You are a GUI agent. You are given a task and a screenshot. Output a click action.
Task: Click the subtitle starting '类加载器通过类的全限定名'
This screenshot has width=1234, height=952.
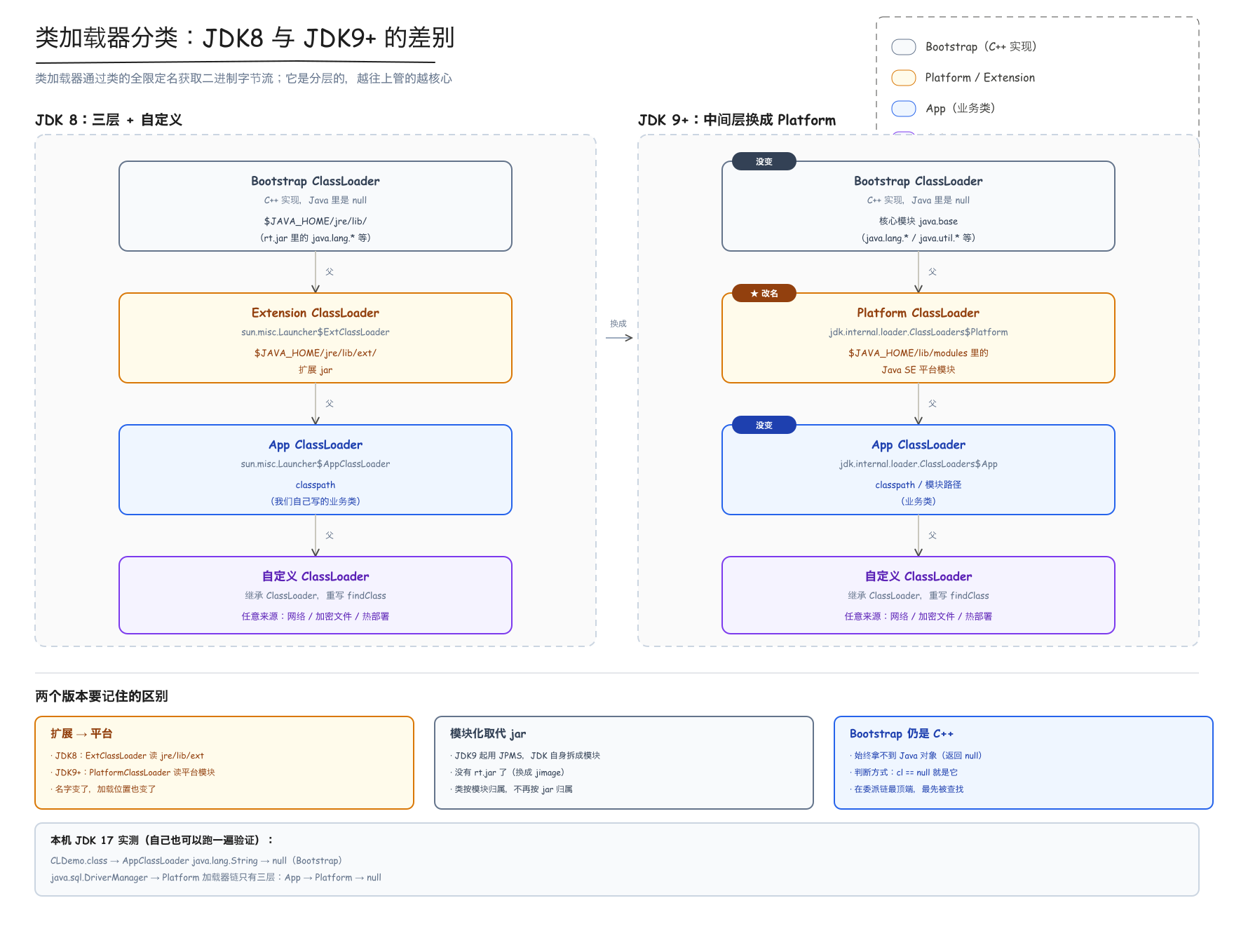pyautogui.click(x=243, y=79)
